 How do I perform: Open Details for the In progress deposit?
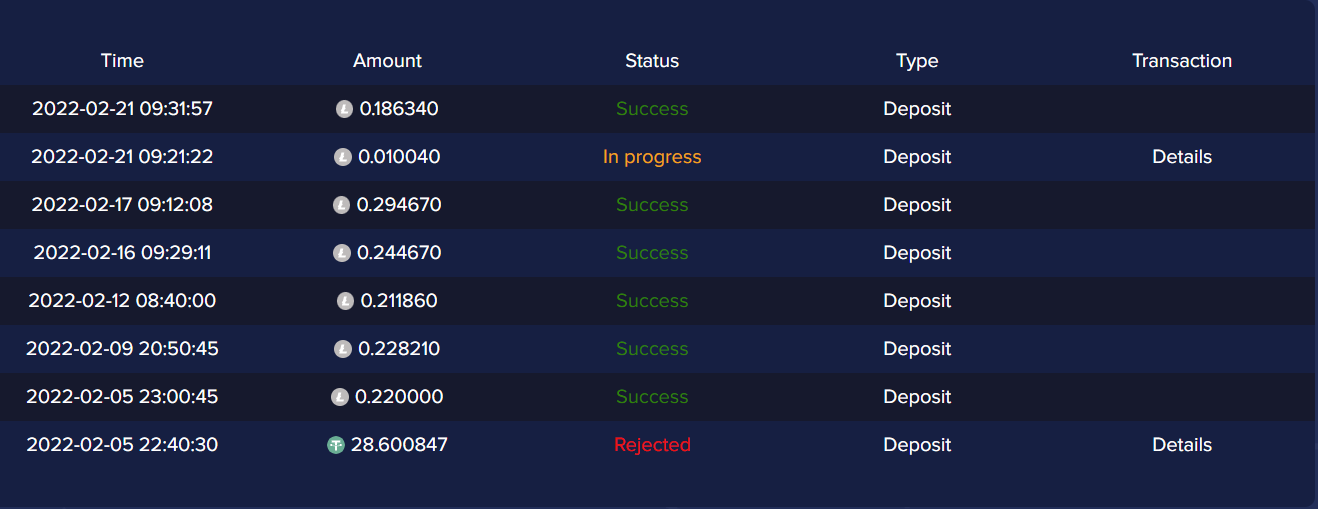click(x=1181, y=157)
